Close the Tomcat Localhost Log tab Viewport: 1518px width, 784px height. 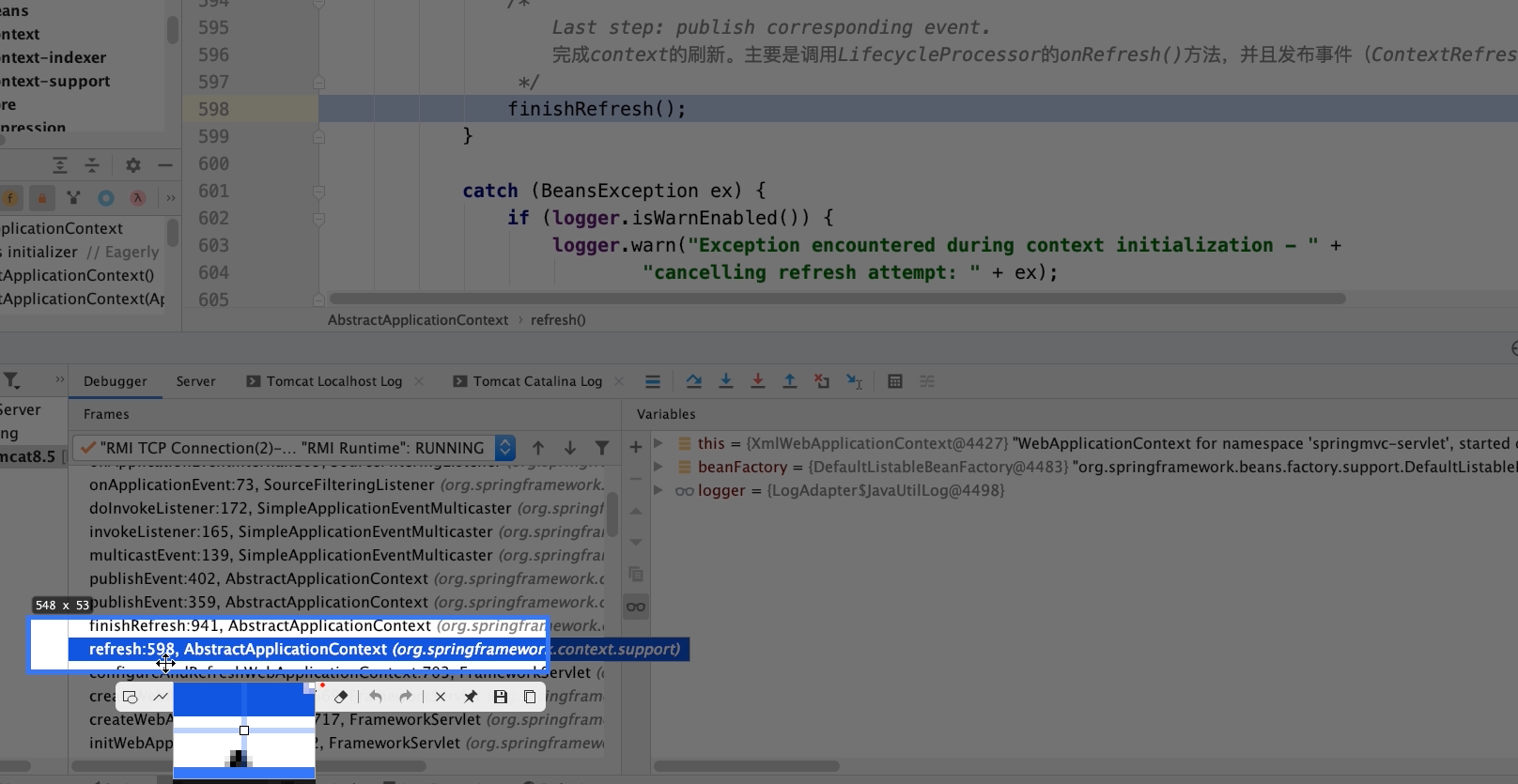pos(419,381)
